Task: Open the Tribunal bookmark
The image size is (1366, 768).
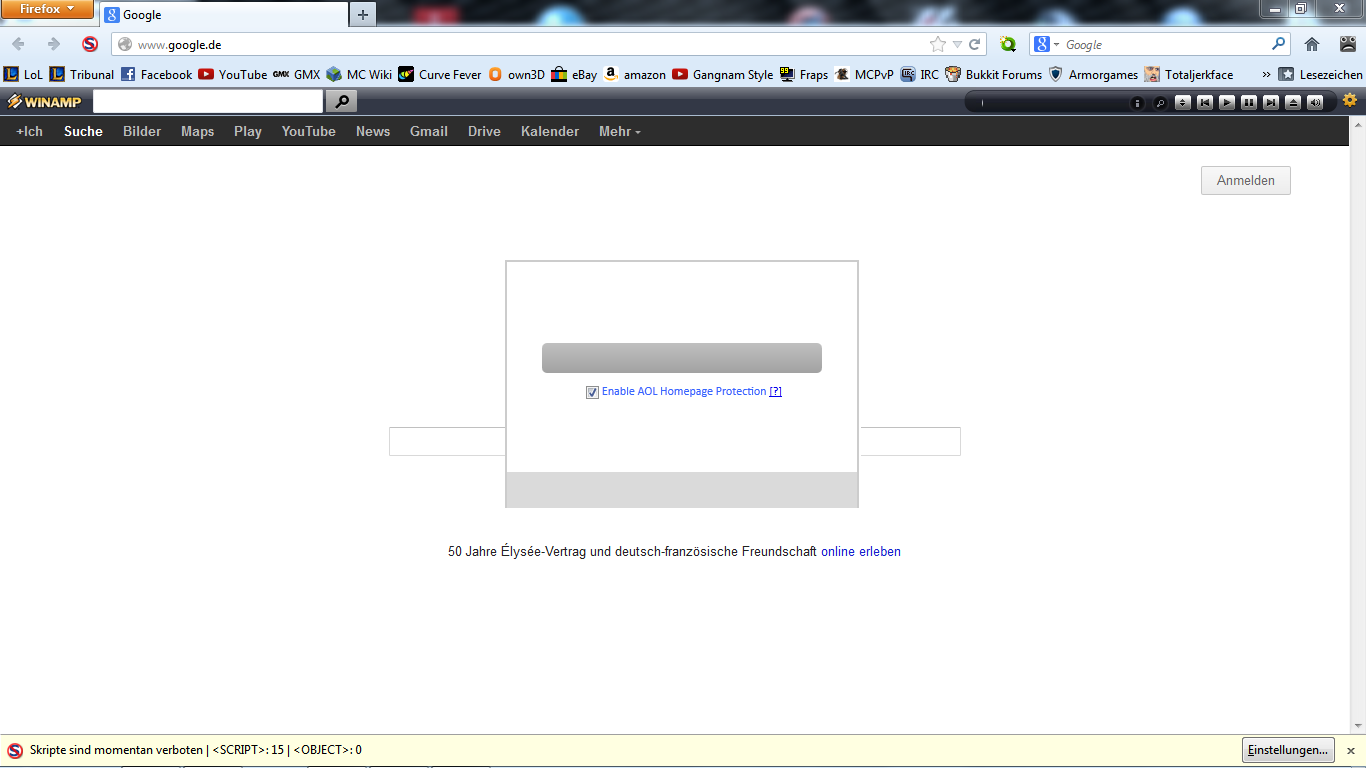Action: [81, 74]
